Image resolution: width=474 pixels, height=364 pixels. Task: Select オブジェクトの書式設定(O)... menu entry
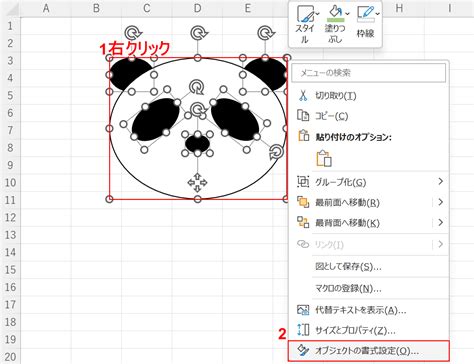coord(368,351)
